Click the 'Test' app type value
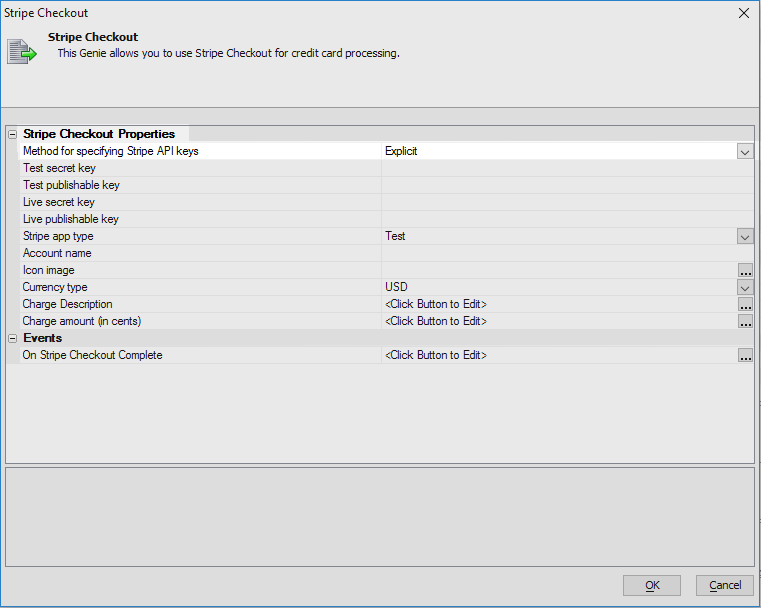 (395, 236)
